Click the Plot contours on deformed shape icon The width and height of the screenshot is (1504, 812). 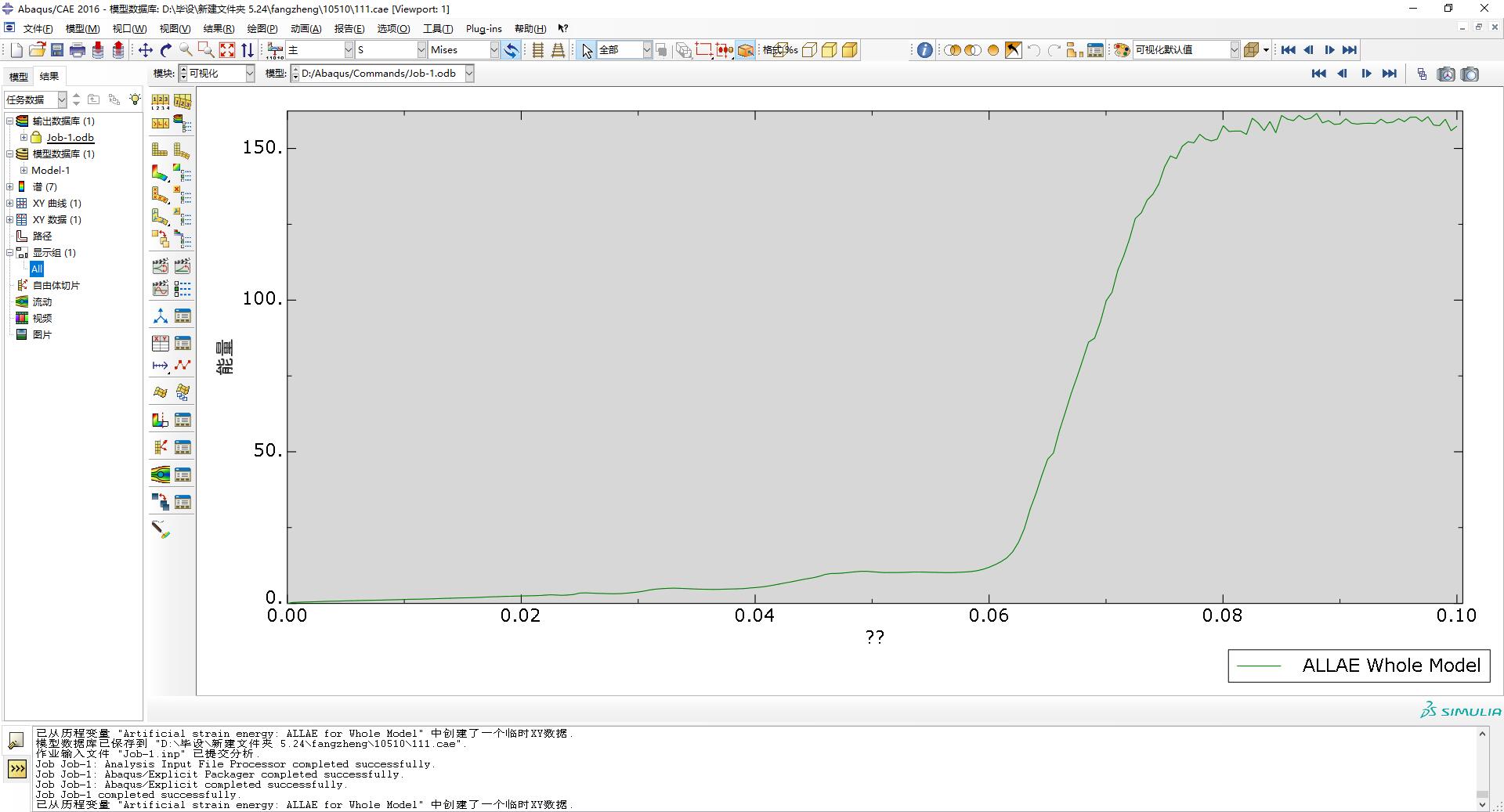[x=160, y=172]
